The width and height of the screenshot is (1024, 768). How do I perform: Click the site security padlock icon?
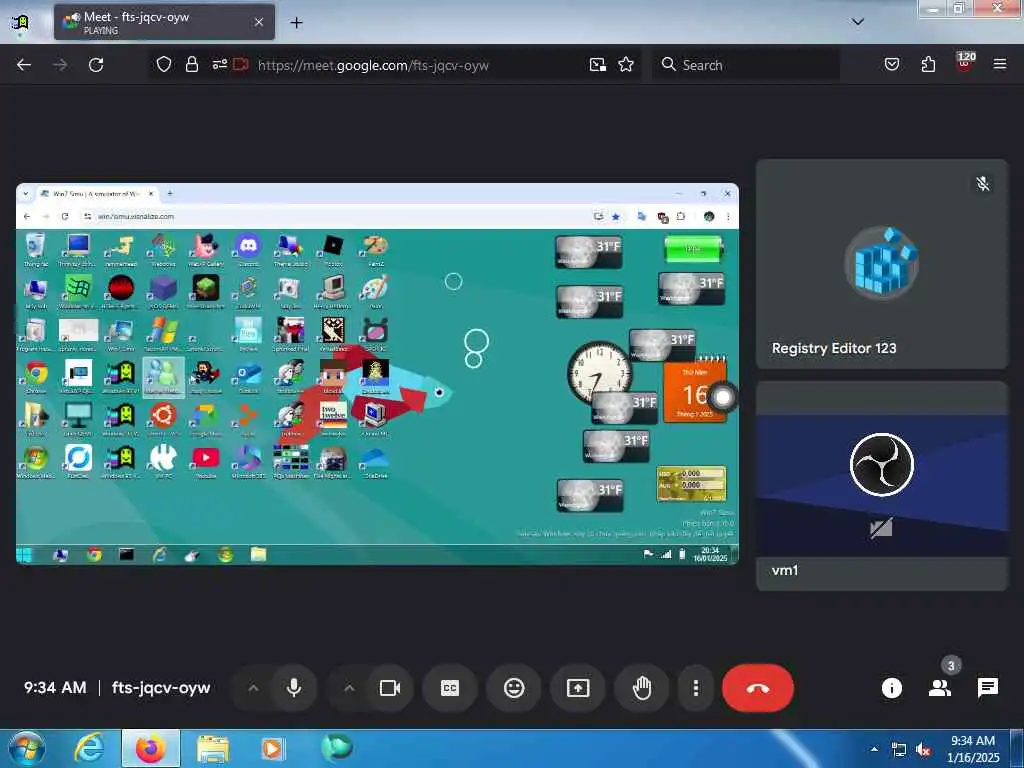pyautogui.click(x=191, y=65)
